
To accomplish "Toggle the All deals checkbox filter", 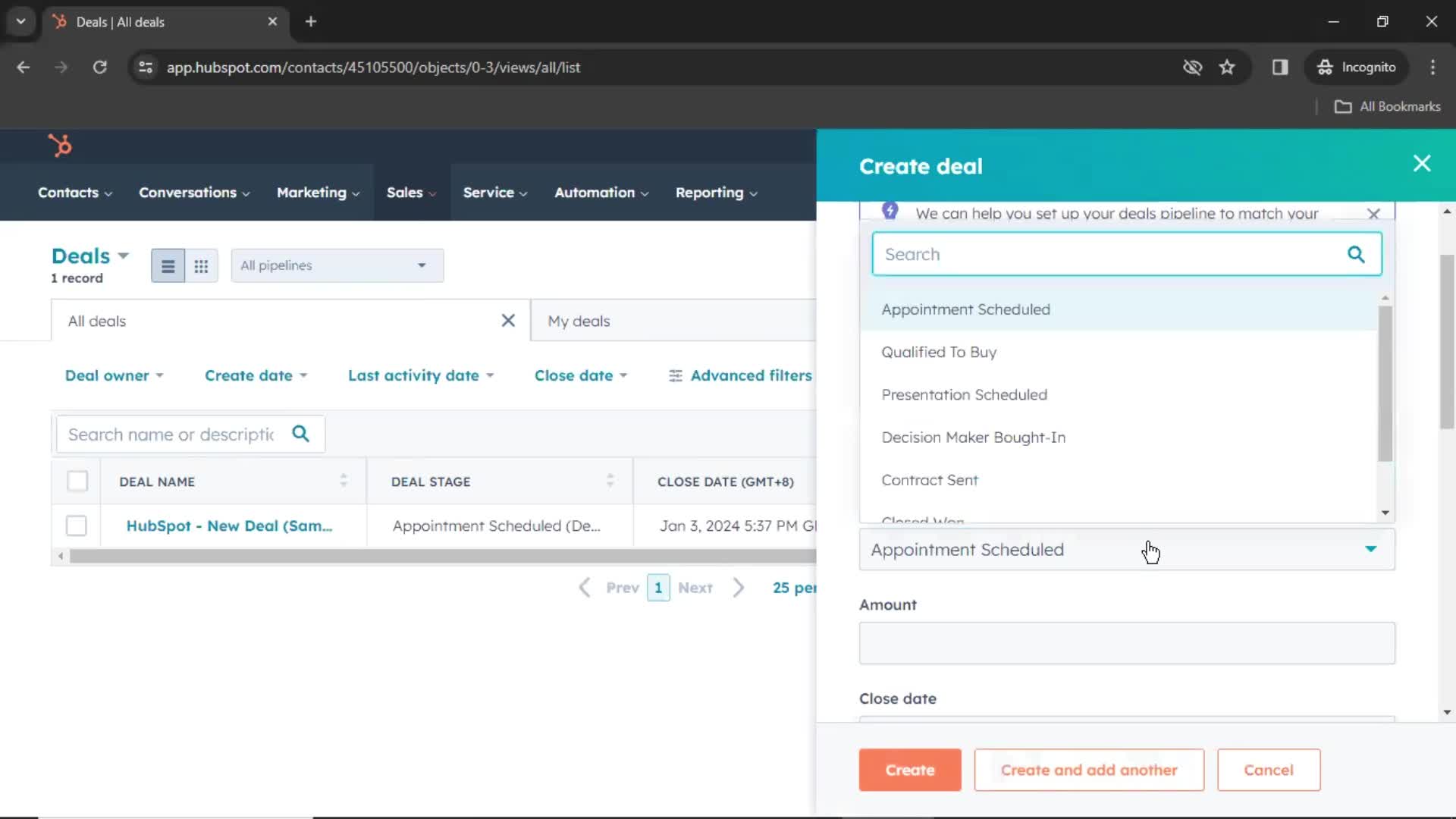I will 77,481.
